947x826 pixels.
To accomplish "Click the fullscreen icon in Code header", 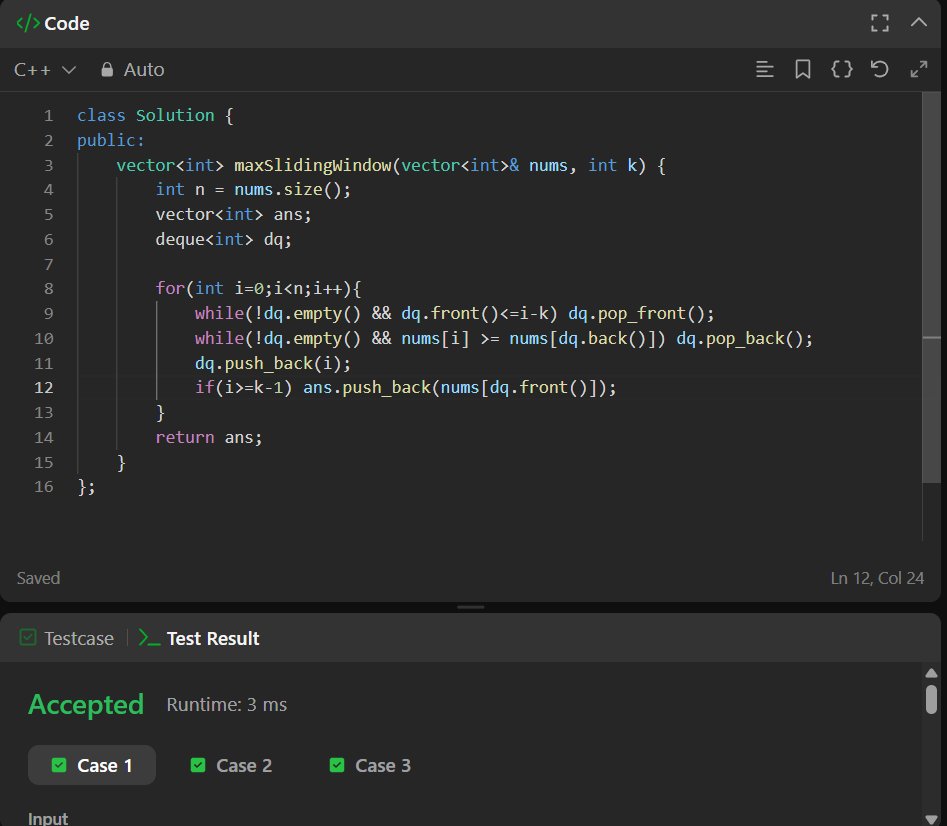I will [880, 23].
